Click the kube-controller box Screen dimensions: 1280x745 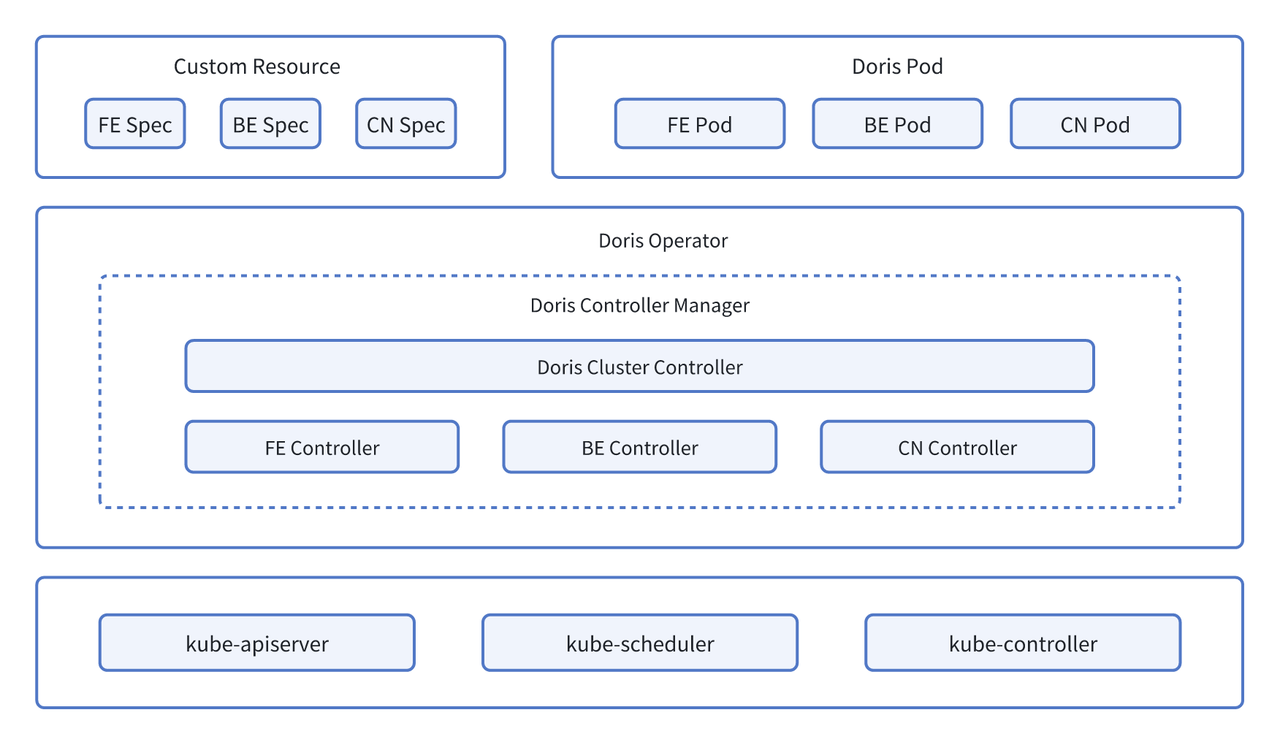[1022, 643]
